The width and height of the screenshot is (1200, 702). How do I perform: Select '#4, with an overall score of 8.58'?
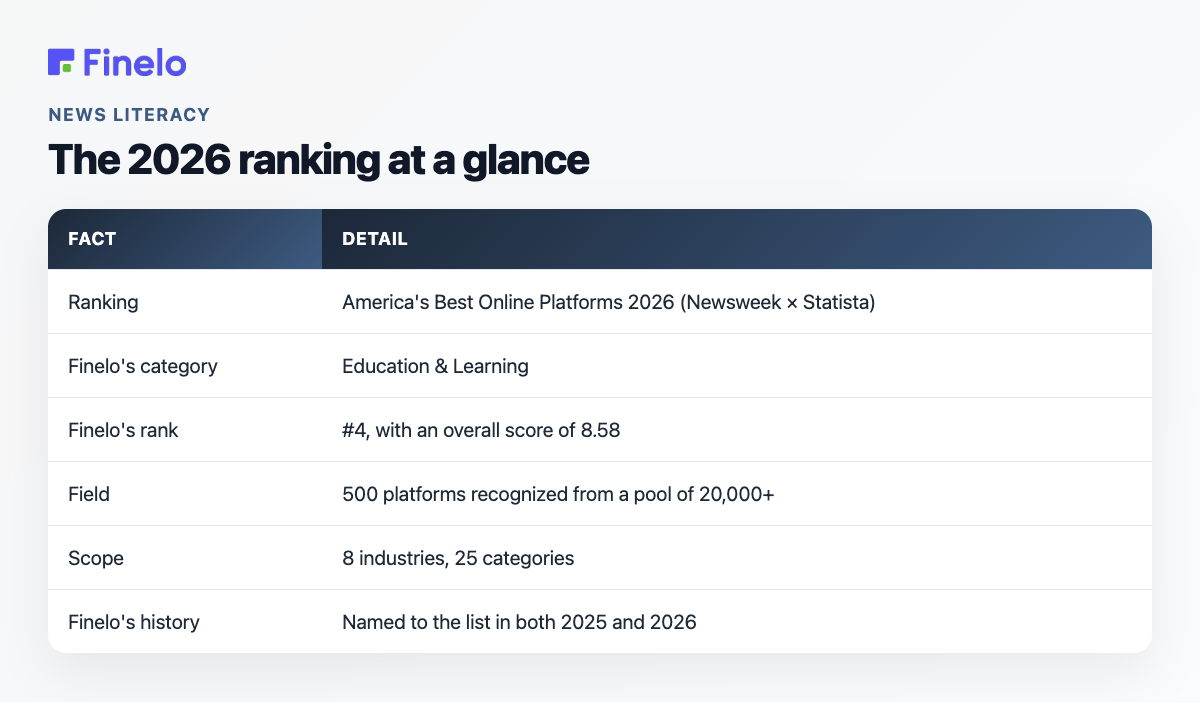[737, 430]
